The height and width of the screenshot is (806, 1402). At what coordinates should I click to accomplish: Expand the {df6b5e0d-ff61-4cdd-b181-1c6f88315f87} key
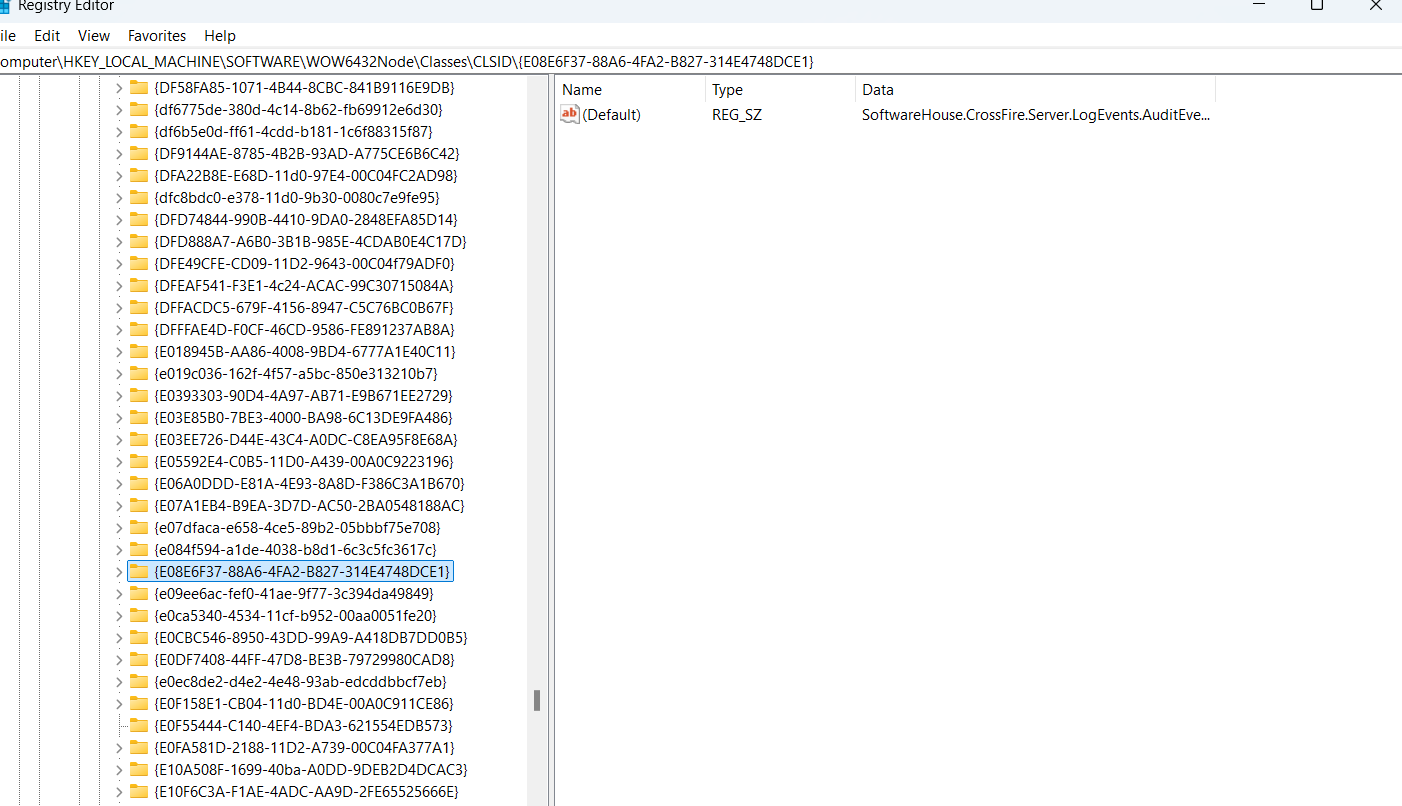119,132
